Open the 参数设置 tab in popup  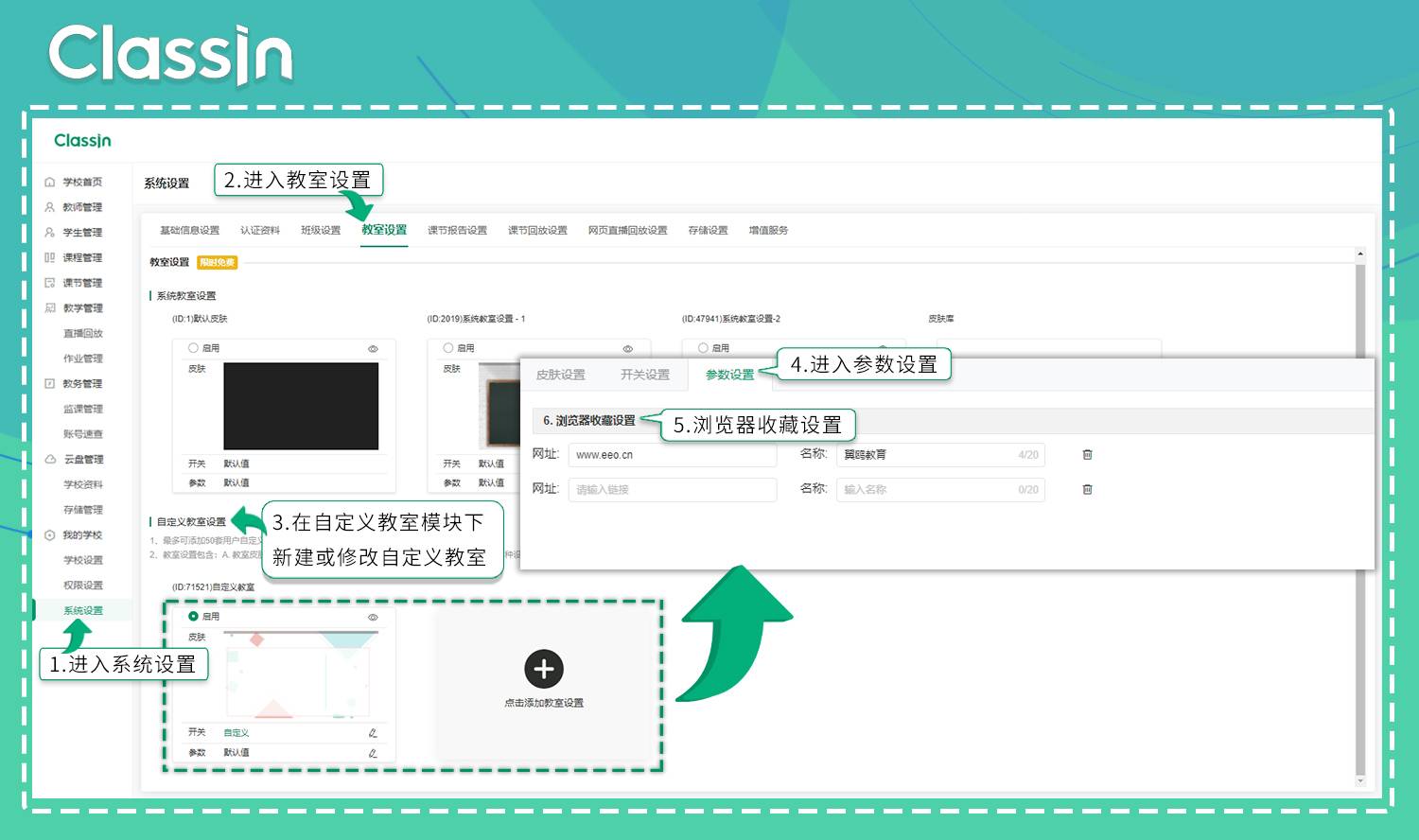729,375
